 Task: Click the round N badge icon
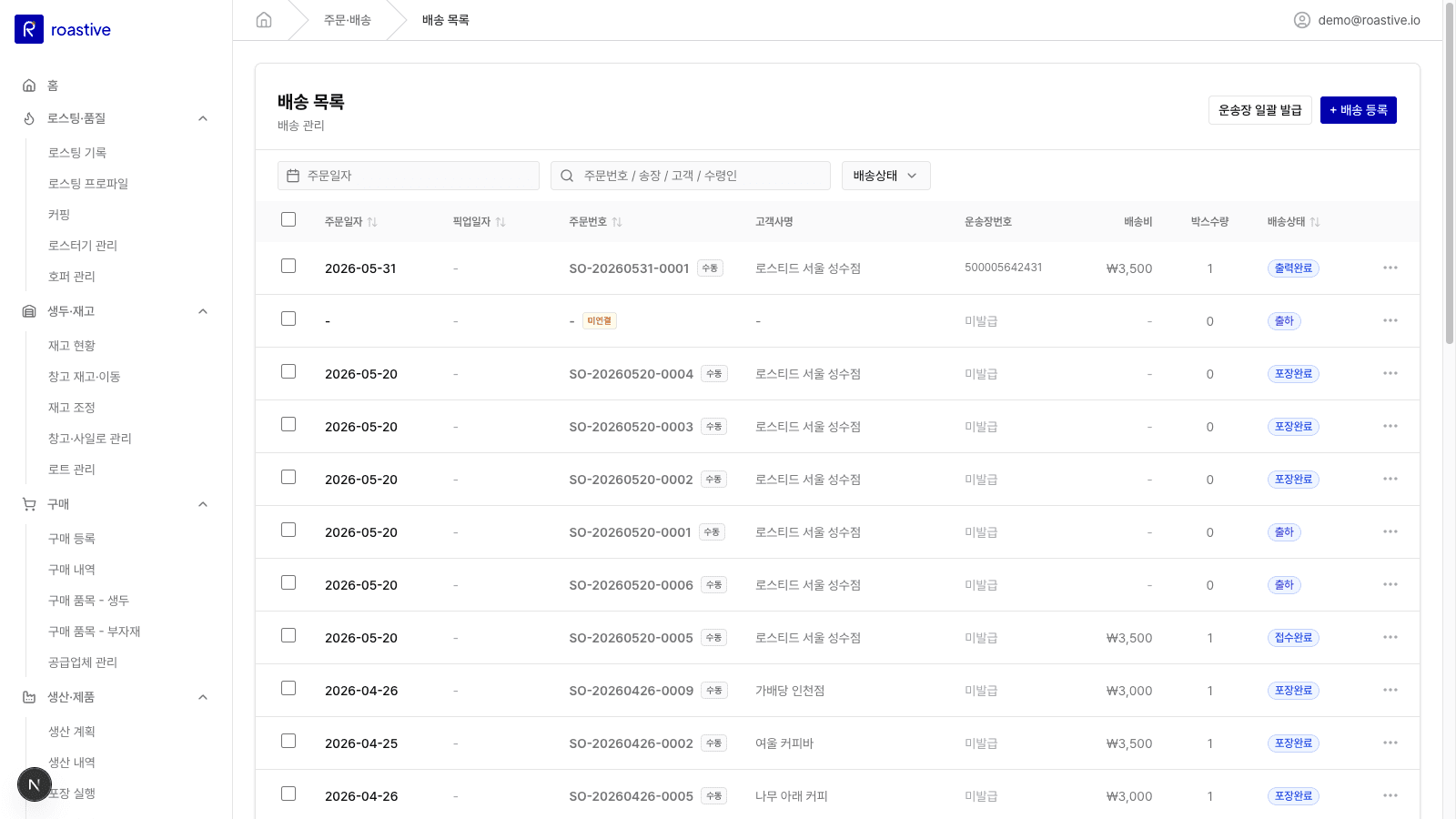click(35, 784)
